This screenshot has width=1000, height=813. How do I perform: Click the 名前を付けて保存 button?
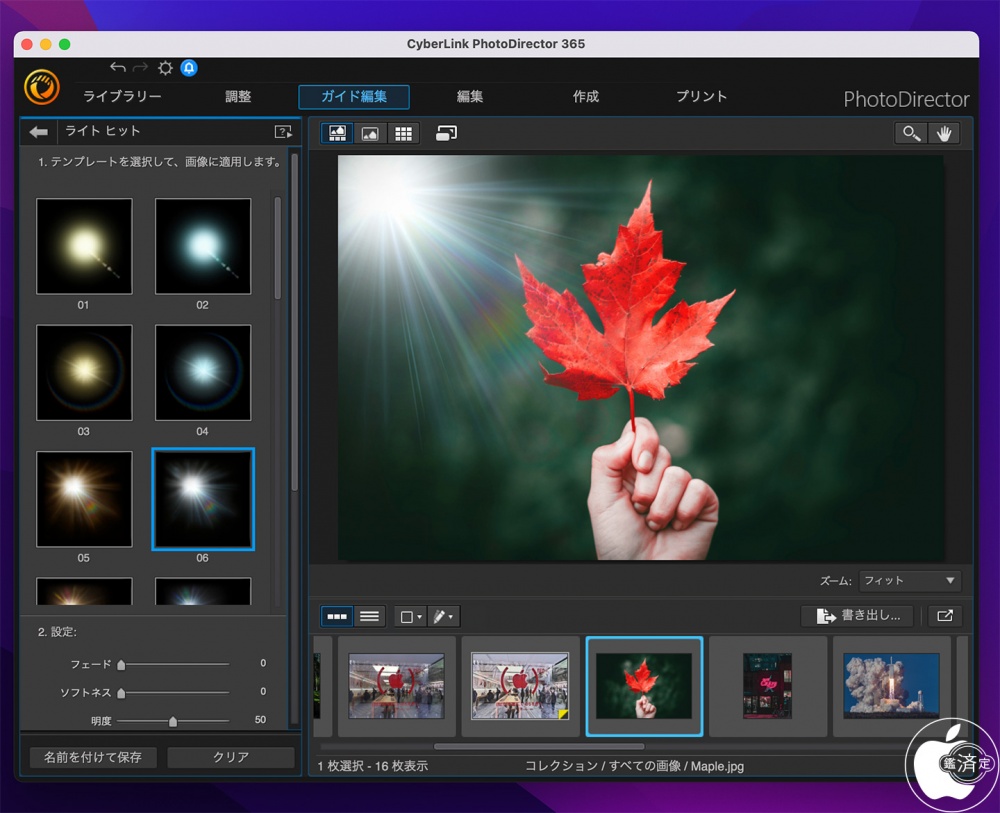point(93,757)
